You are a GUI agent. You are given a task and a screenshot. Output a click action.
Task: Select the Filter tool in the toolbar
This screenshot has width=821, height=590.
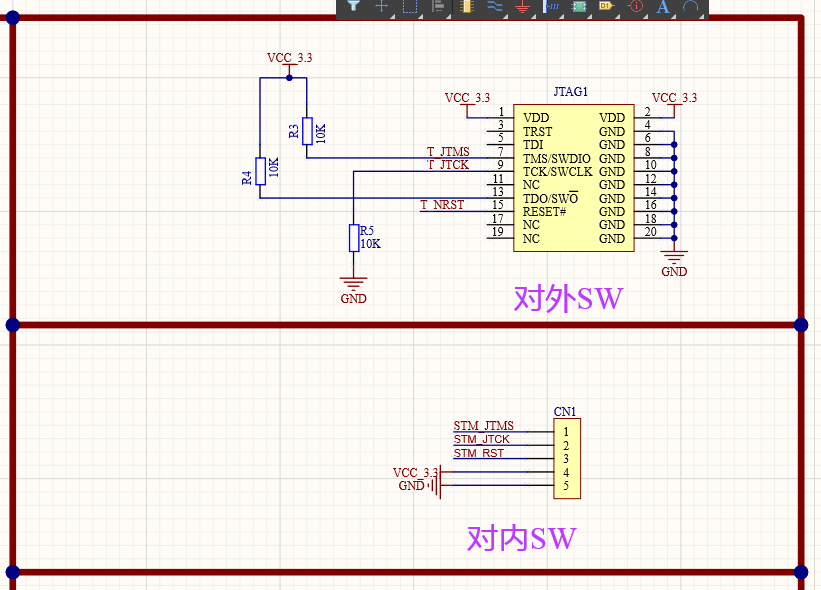point(352,7)
